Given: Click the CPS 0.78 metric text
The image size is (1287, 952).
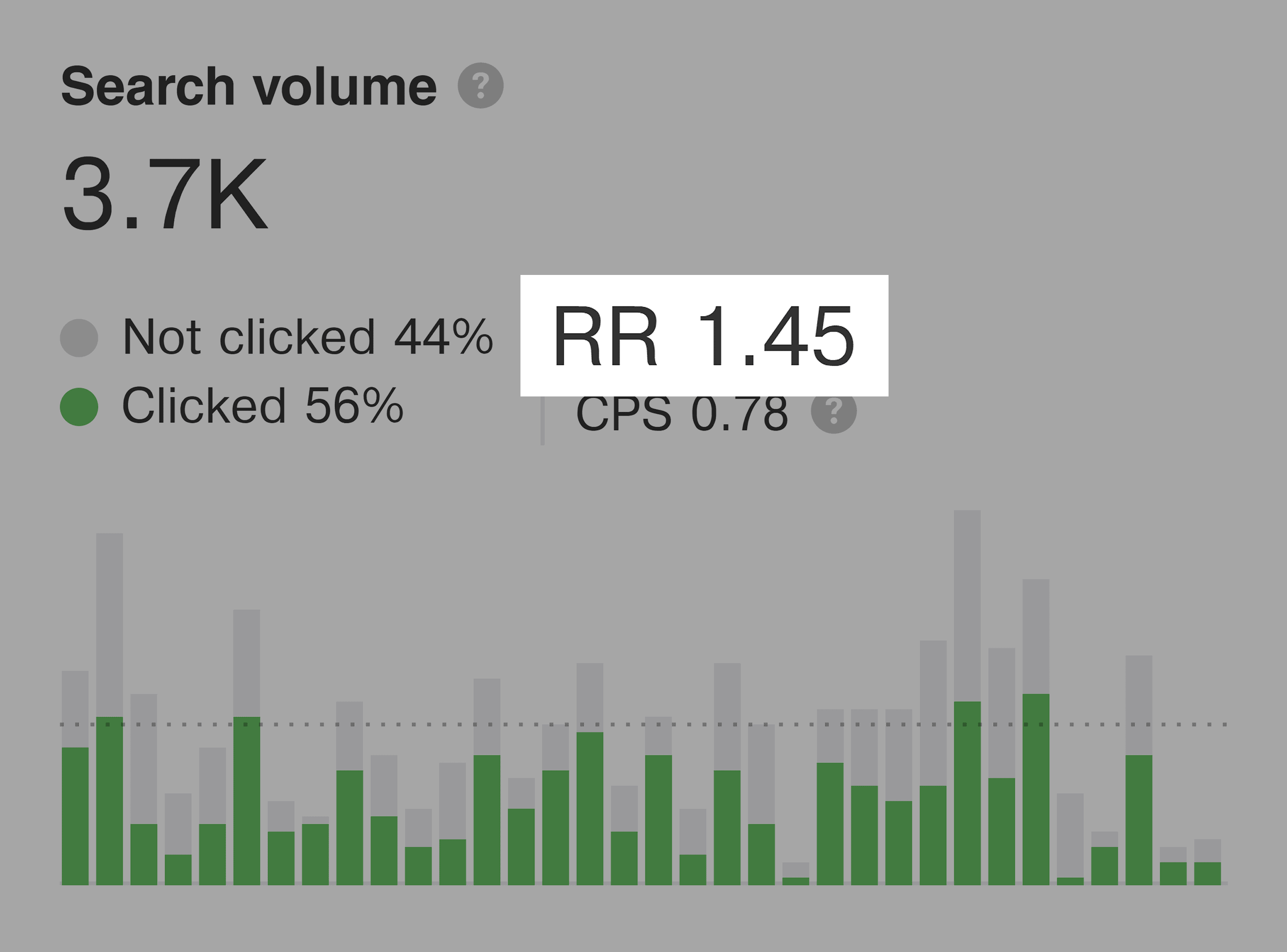Looking at the screenshot, I should click(682, 412).
